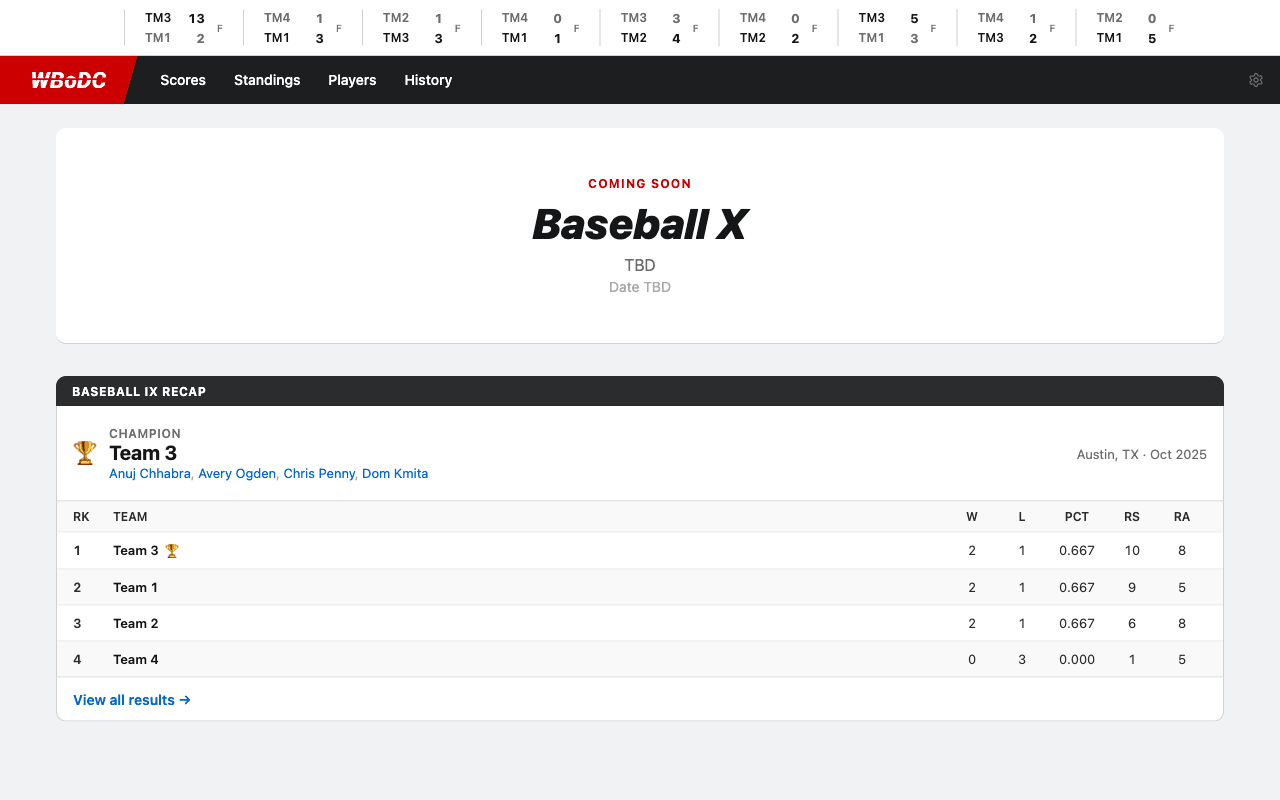Open Chris Penny's profile
1280x800 pixels.
click(x=319, y=473)
